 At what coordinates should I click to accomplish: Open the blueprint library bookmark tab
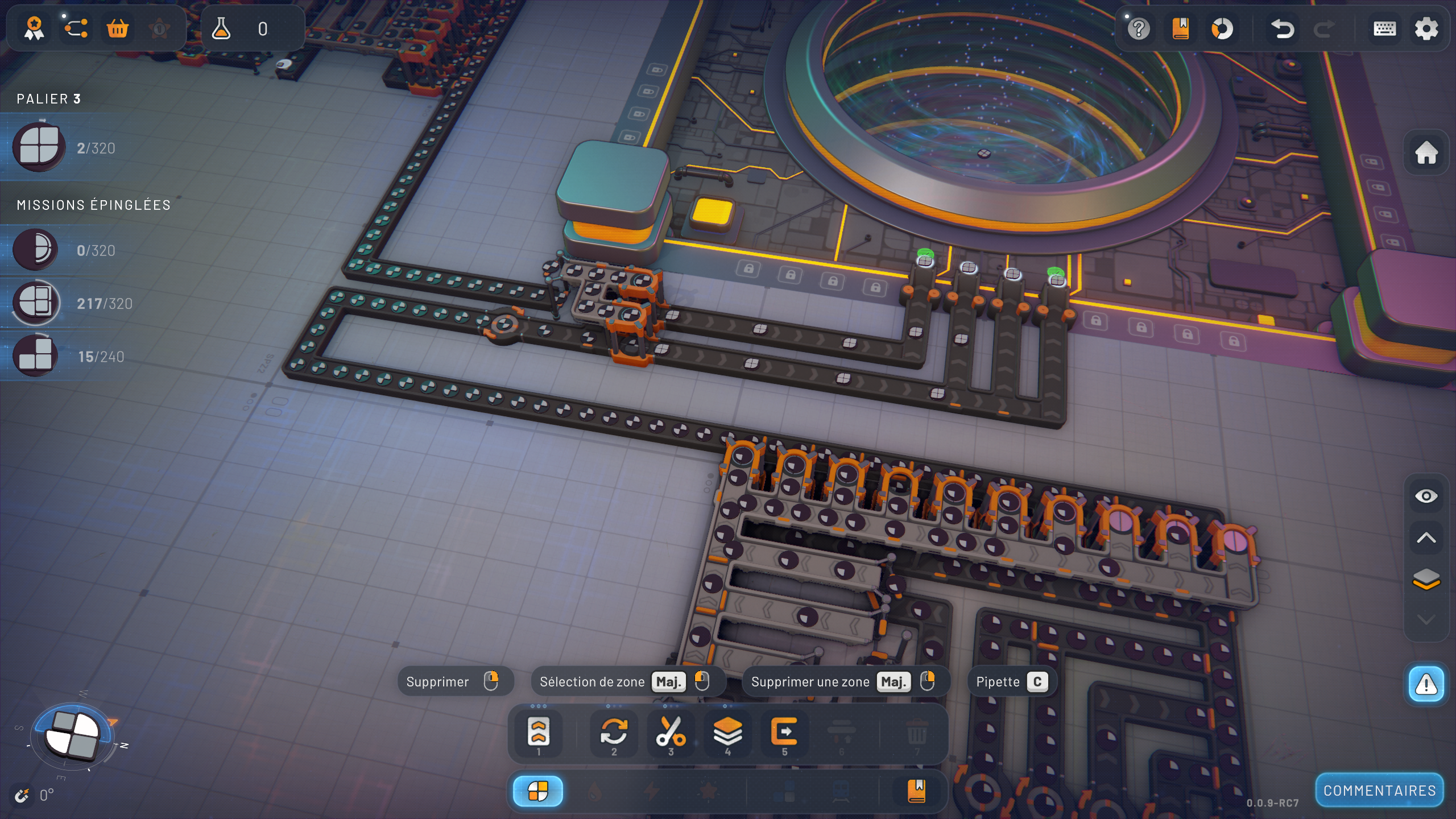916,791
